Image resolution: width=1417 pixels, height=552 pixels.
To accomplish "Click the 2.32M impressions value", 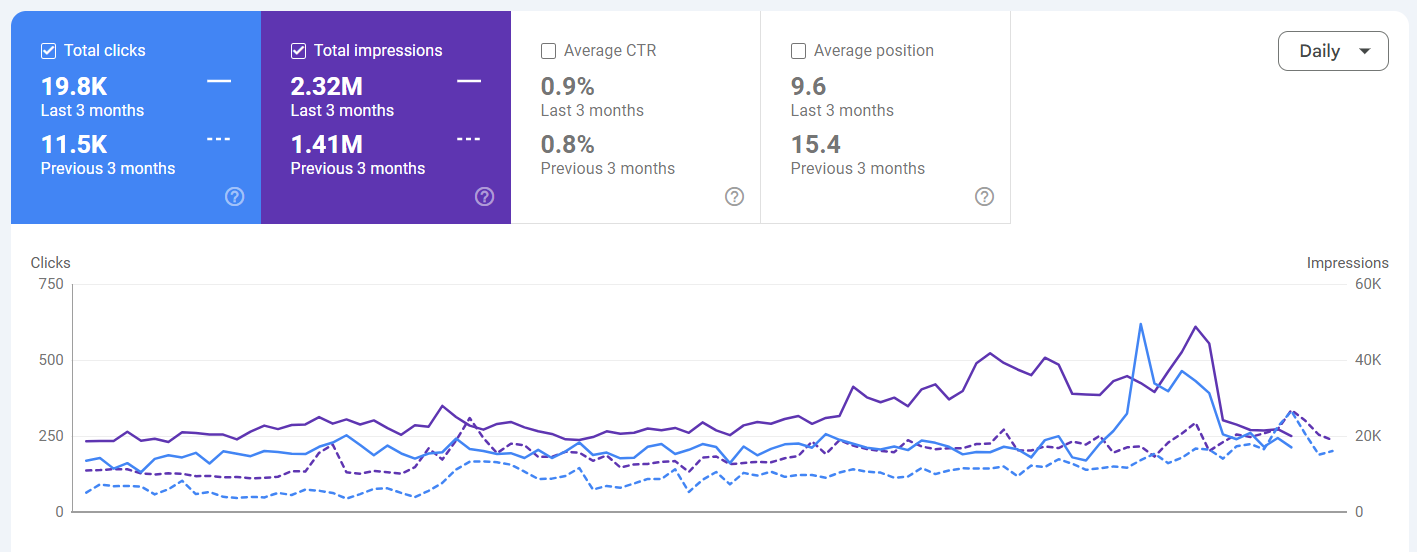I will (x=327, y=86).
